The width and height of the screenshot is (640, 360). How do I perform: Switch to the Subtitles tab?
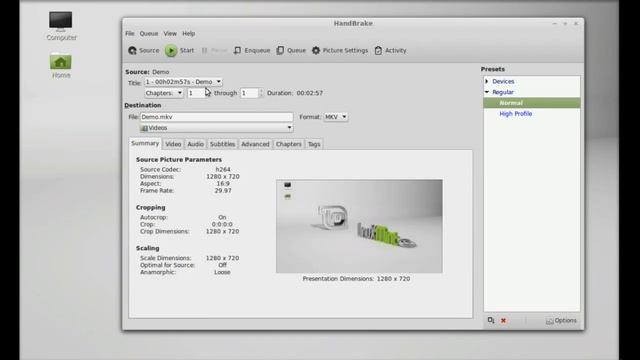[222, 144]
